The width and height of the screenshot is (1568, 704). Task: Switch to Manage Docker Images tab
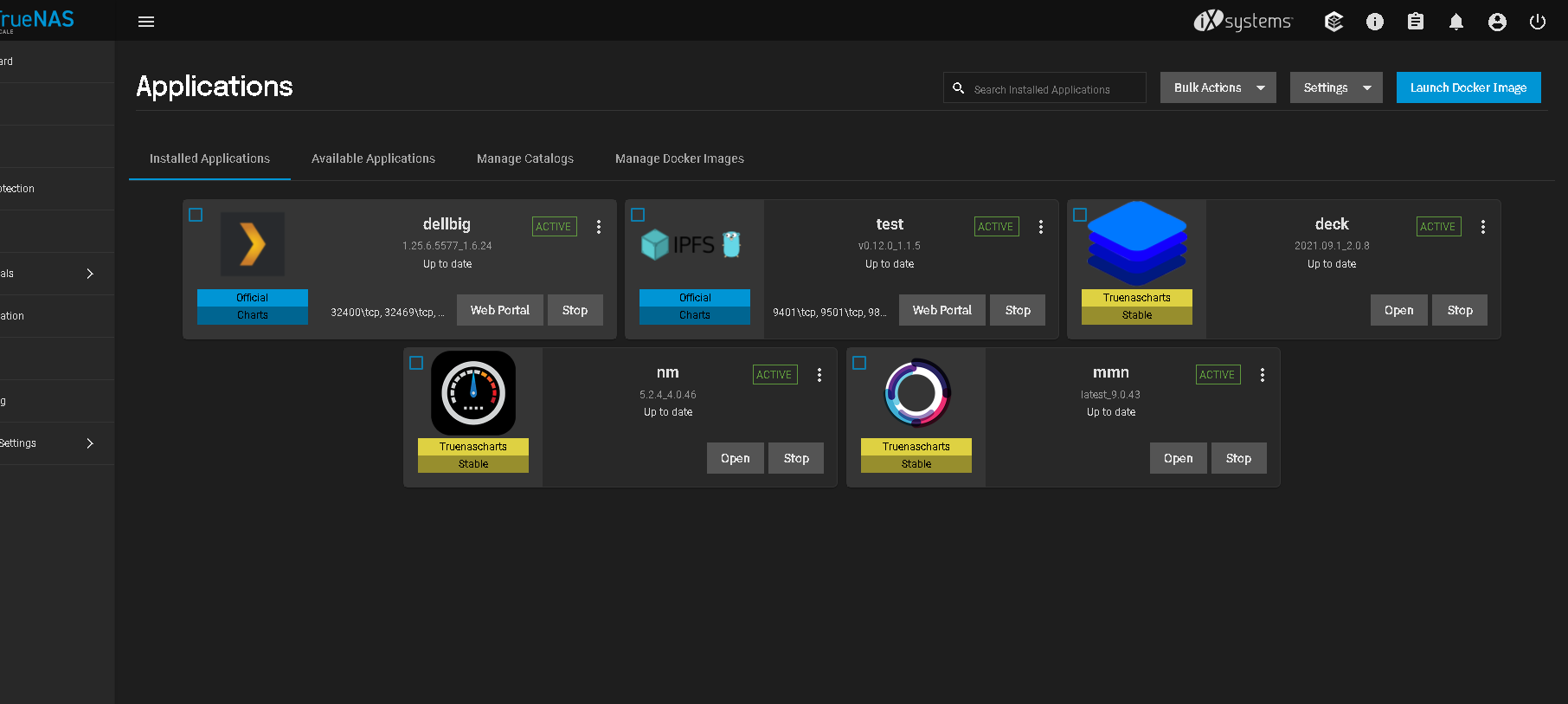(679, 158)
